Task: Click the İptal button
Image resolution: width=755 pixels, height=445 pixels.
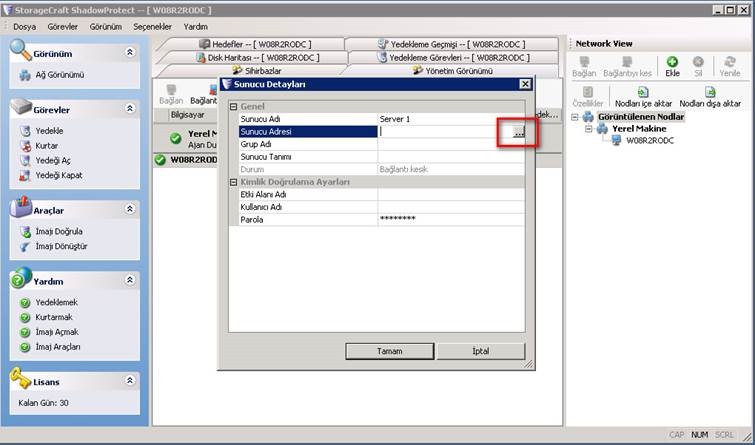Action: pos(481,351)
